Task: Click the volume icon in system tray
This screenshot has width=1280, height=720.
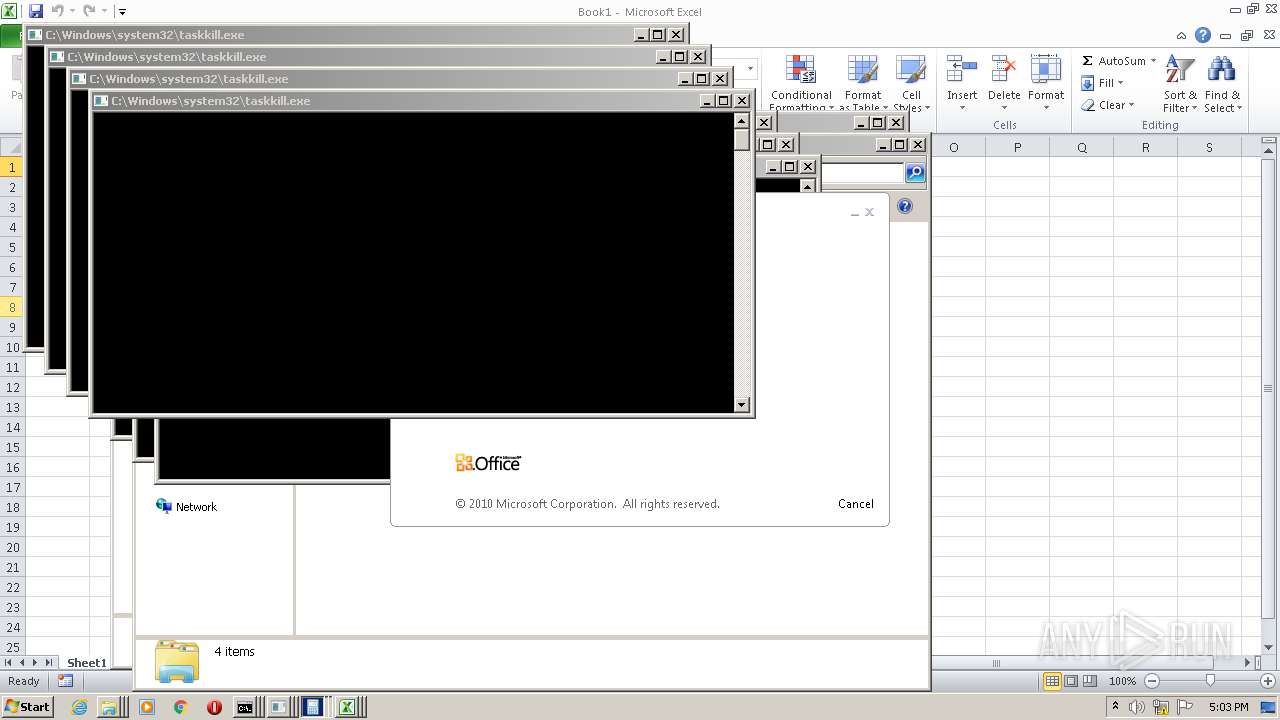Action: coord(1138,707)
